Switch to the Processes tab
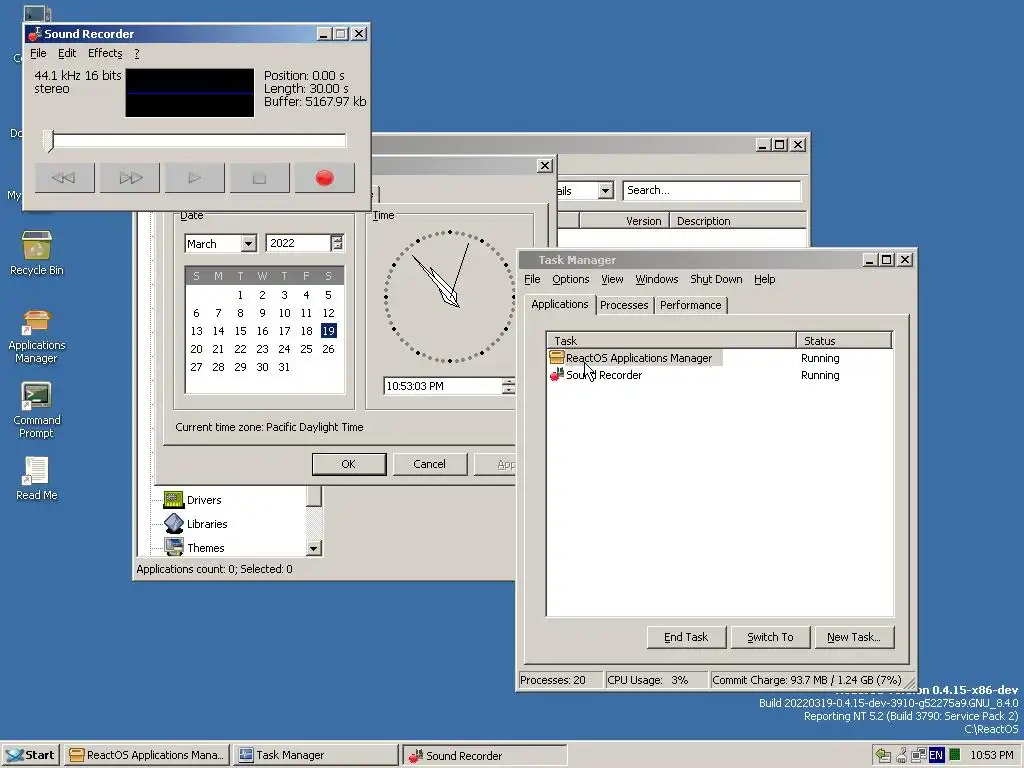The image size is (1024, 768). pos(624,305)
